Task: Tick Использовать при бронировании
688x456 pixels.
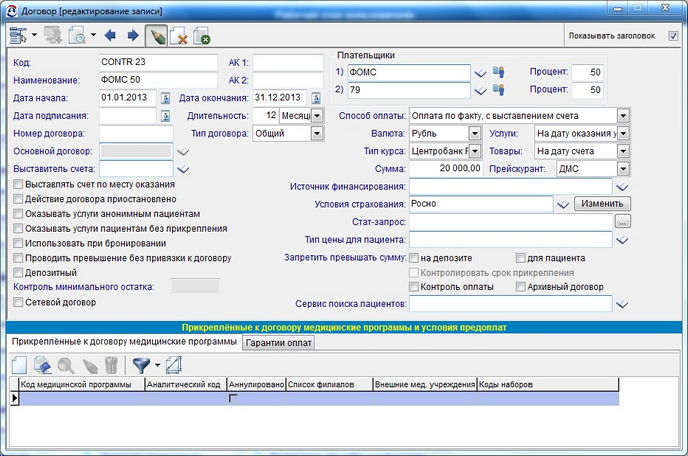Action: click(x=18, y=243)
